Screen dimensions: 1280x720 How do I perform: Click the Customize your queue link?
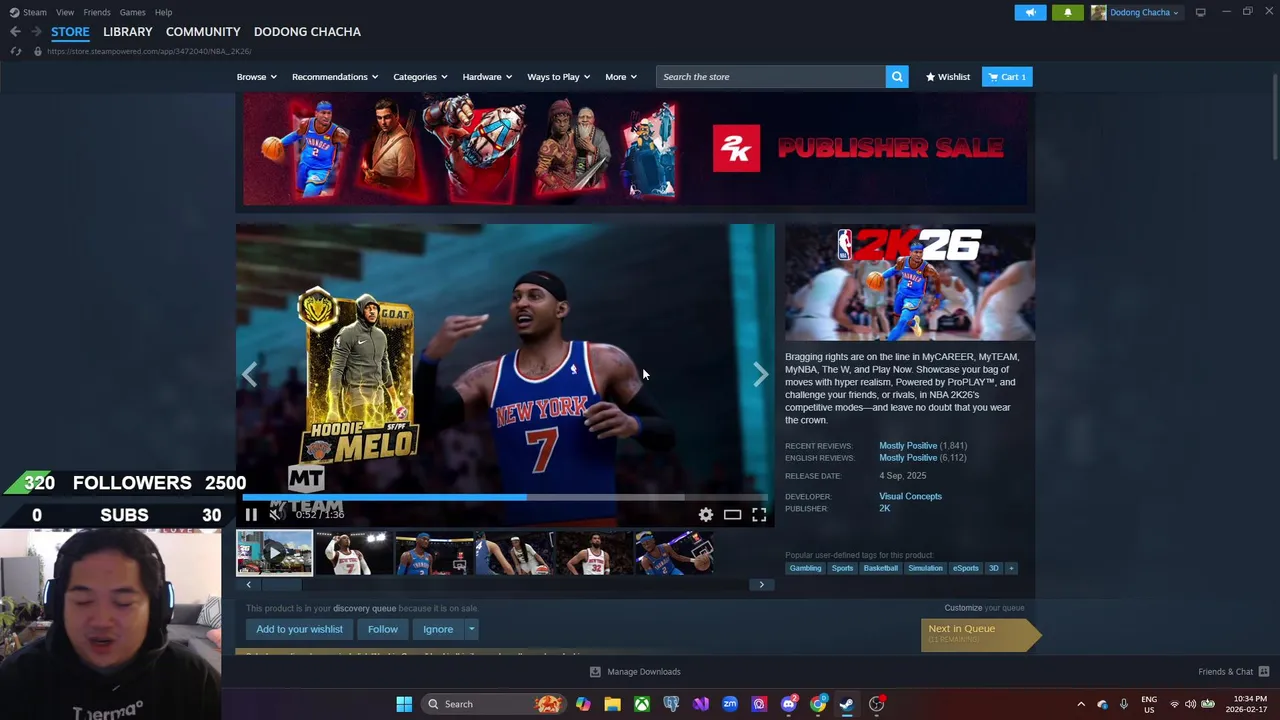click(x=984, y=608)
